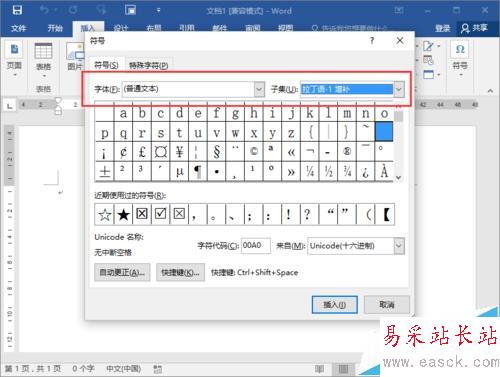Select the © copyright symbol cell
Image resolution: width=500 pixels, height=377 pixels.
pos(254,152)
